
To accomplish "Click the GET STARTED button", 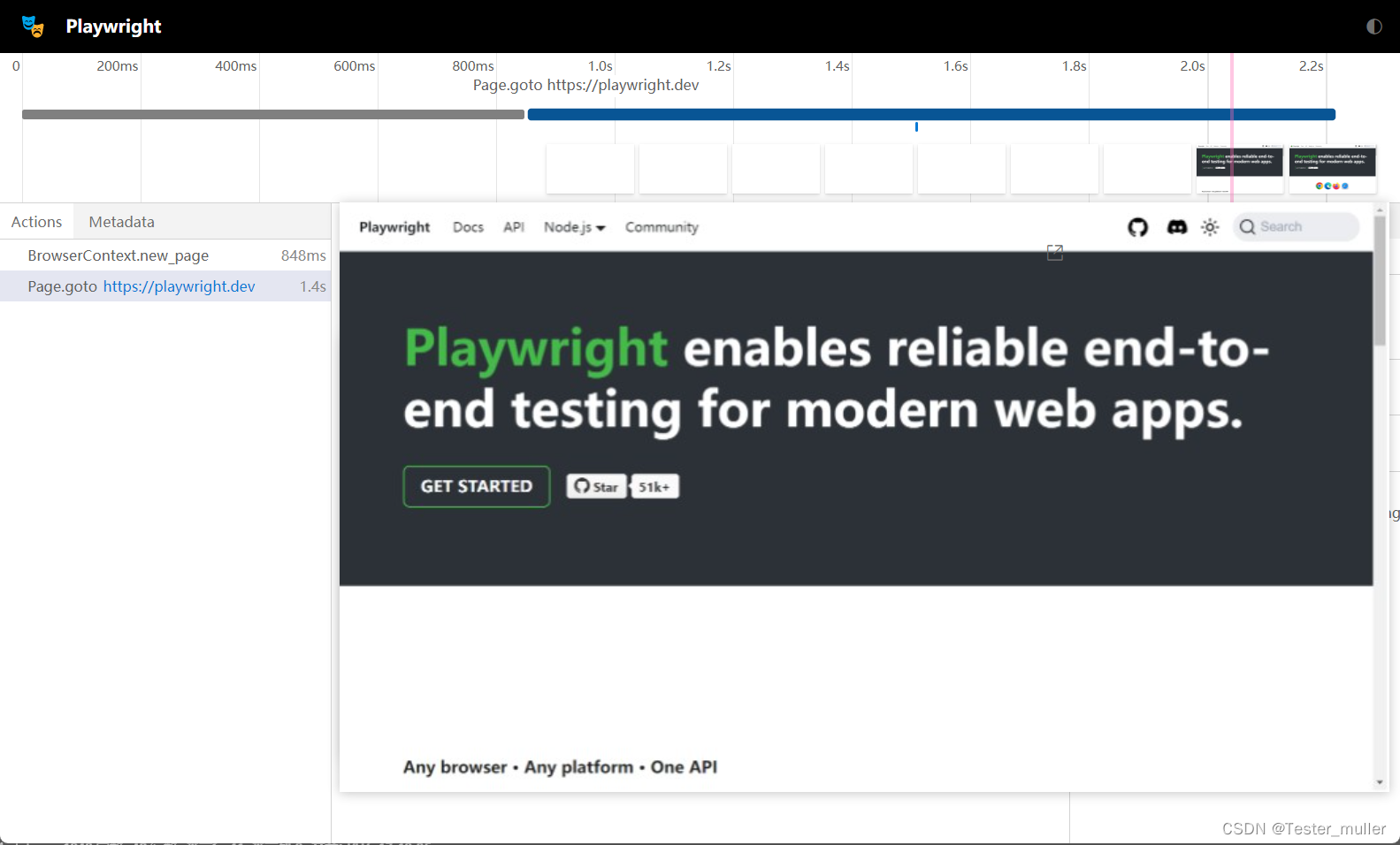I will 477,486.
